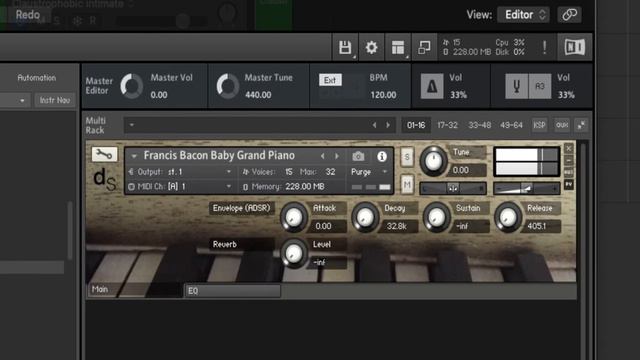Click the Master Vol knob
Viewport: 640px width, 360px height.
pos(131,86)
